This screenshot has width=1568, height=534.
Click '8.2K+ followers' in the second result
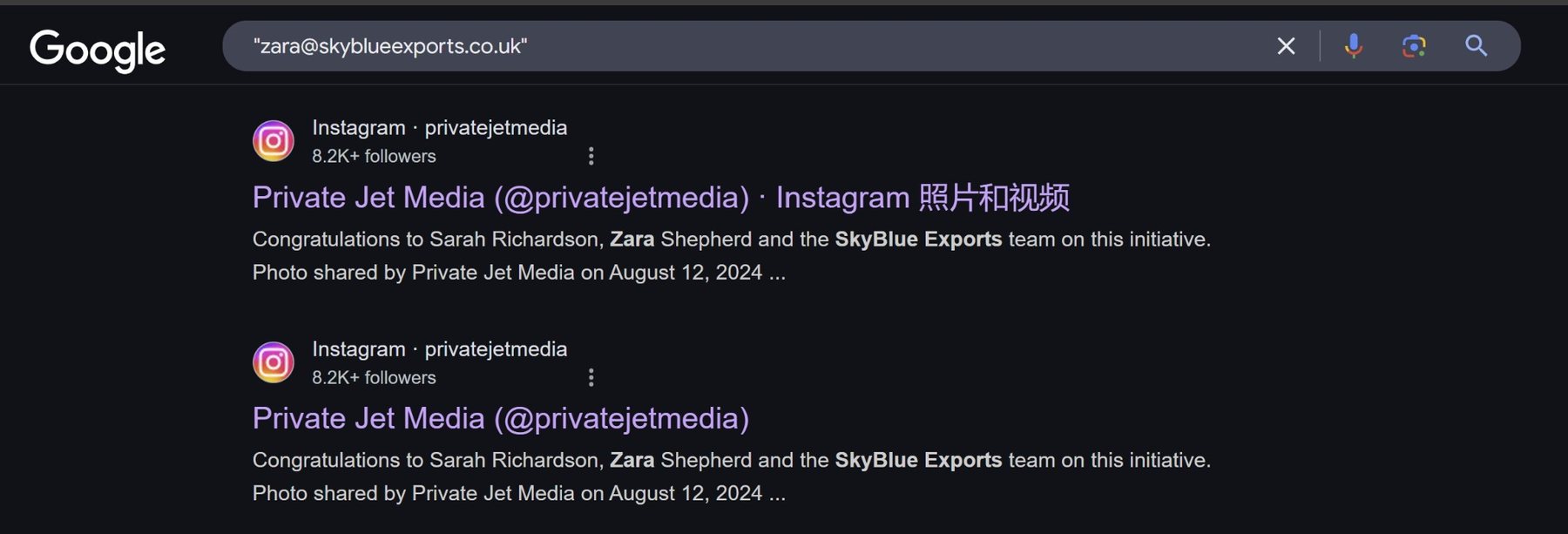(x=374, y=377)
